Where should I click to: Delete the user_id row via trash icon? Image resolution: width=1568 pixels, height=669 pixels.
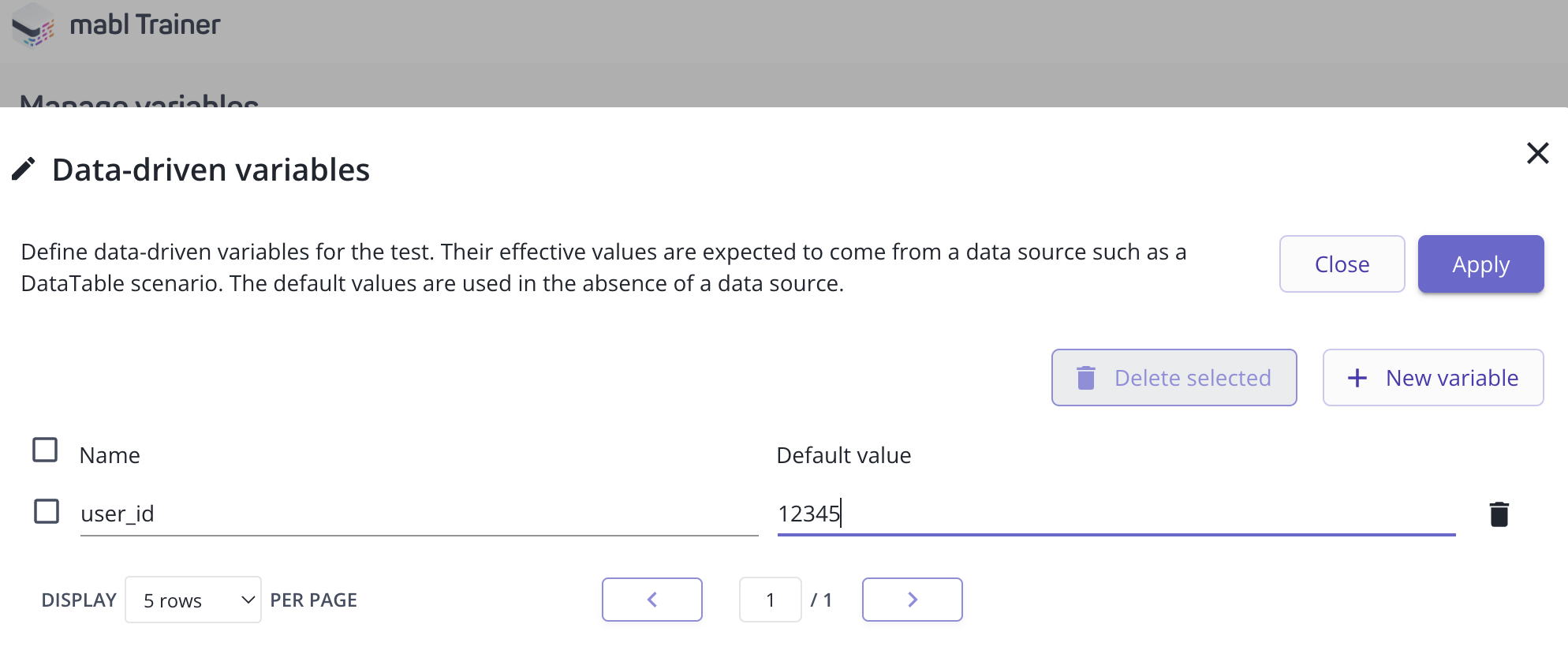(1499, 514)
